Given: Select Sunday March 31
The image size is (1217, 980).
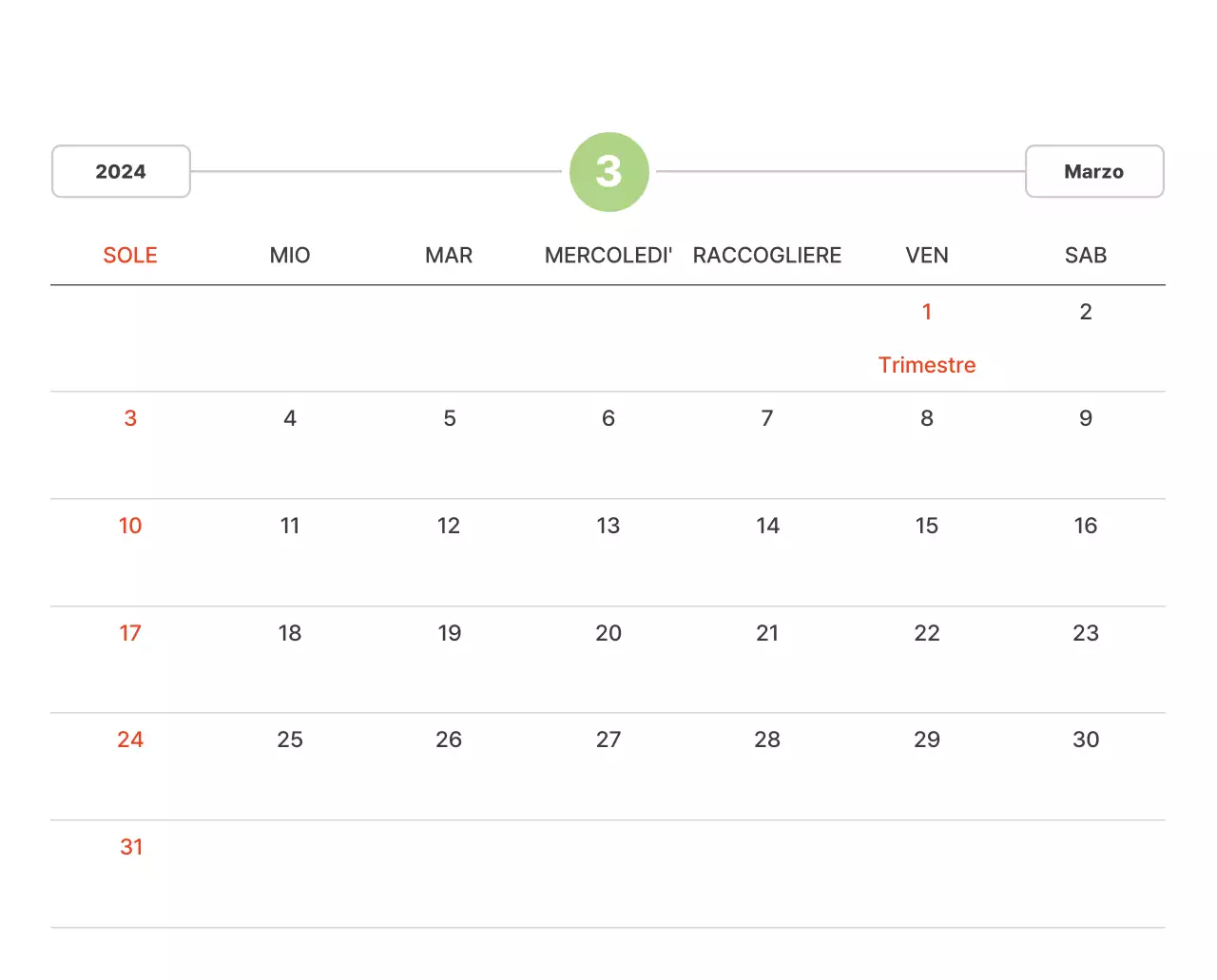Looking at the screenshot, I should (x=131, y=847).
